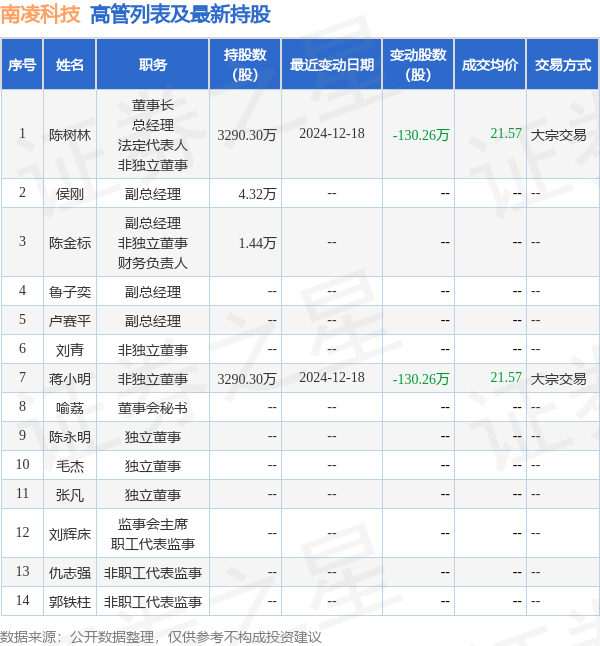Click 陈金标's holding 1.44万
This screenshot has width=600, height=646.
point(257,243)
